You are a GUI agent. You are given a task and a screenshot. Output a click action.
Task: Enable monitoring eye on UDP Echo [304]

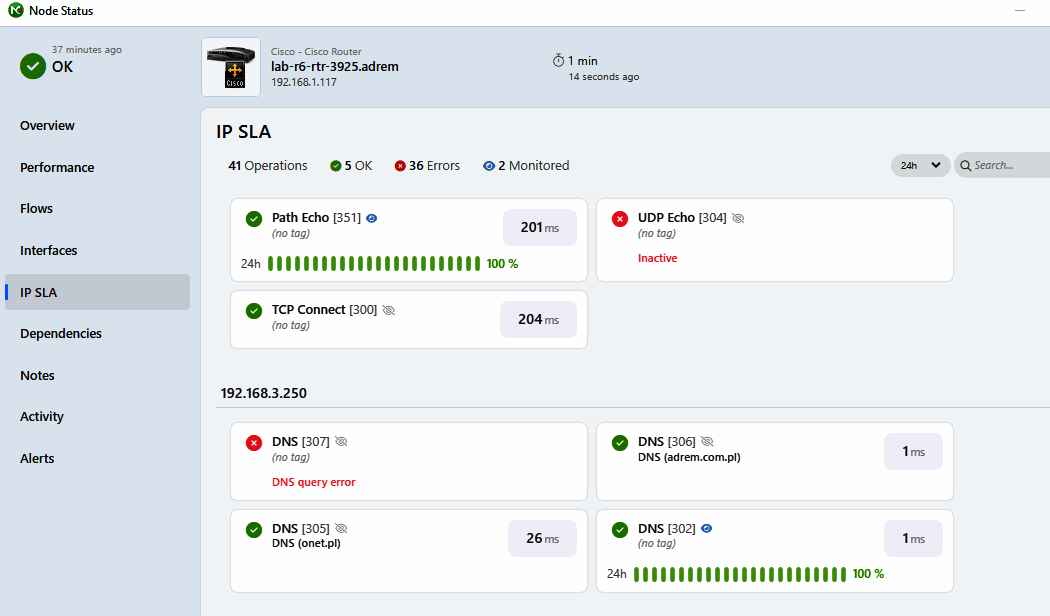738,218
